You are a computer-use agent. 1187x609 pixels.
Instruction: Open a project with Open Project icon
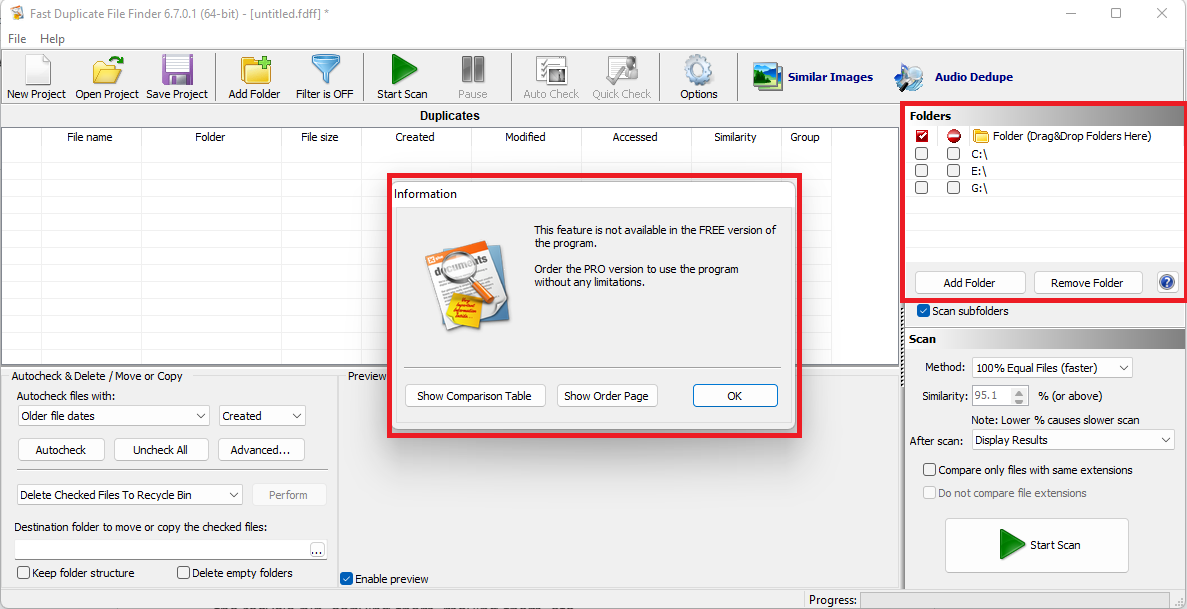click(107, 70)
